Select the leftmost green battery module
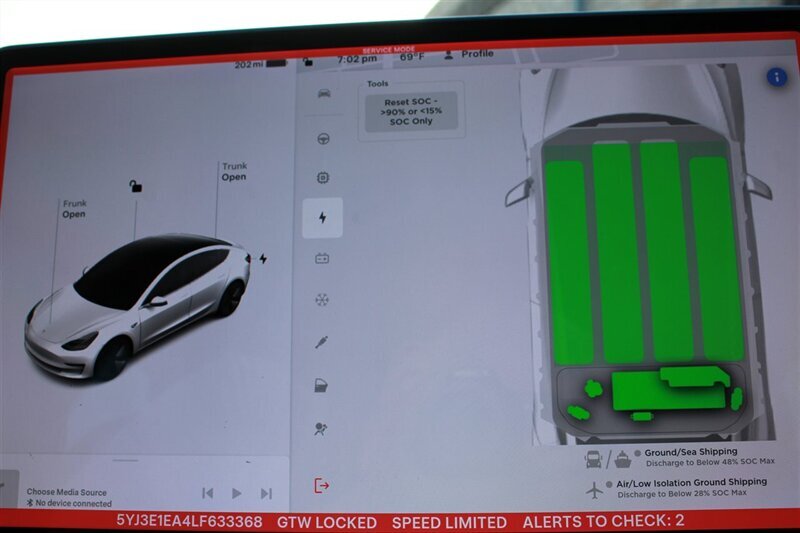 click(x=570, y=263)
